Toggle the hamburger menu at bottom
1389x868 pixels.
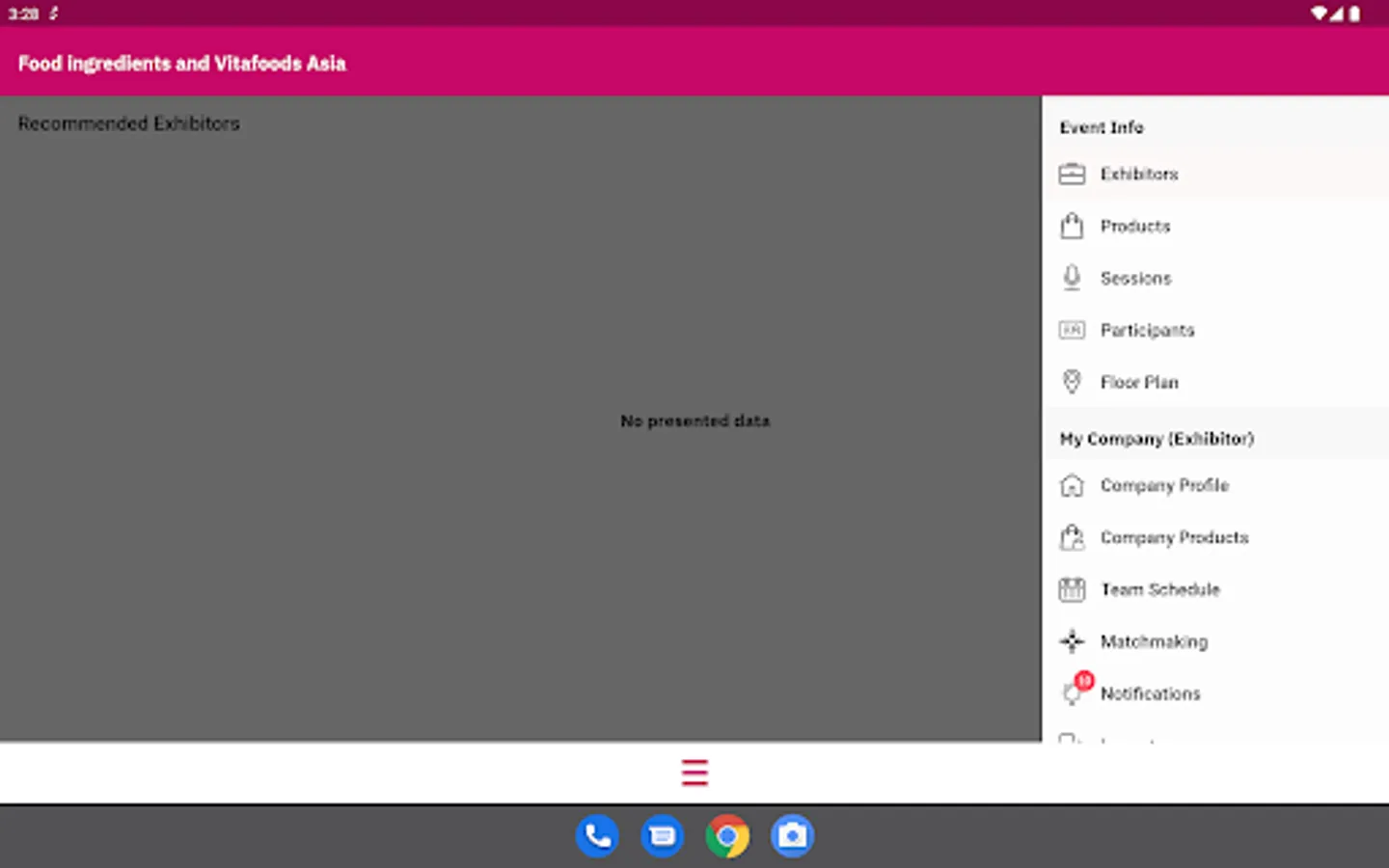(x=694, y=773)
